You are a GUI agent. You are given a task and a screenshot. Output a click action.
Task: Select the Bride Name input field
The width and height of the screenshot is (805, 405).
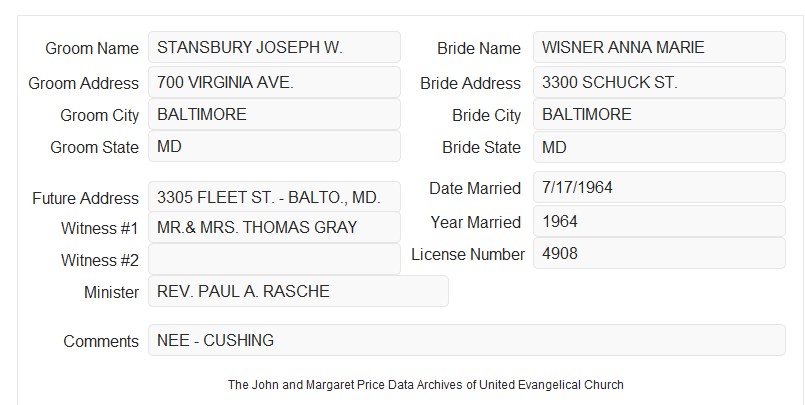point(659,47)
